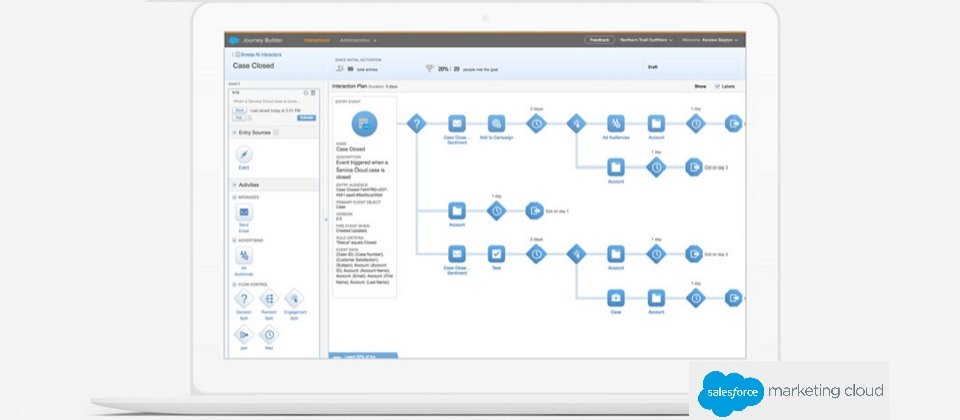The image size is (960, 420).
Task: Select the Account node next to Ad Audiences
Action: [x=656, y=124]
